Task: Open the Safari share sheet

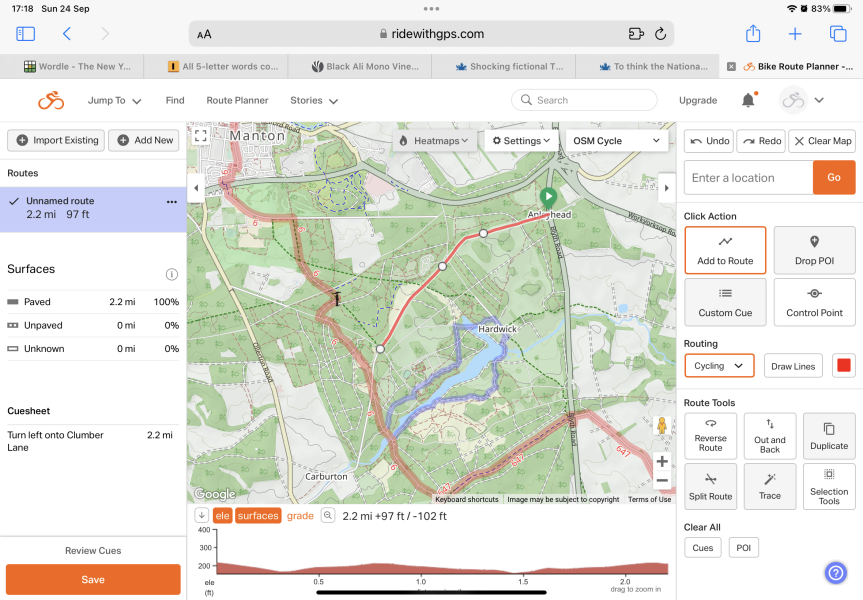Action: 752,34
